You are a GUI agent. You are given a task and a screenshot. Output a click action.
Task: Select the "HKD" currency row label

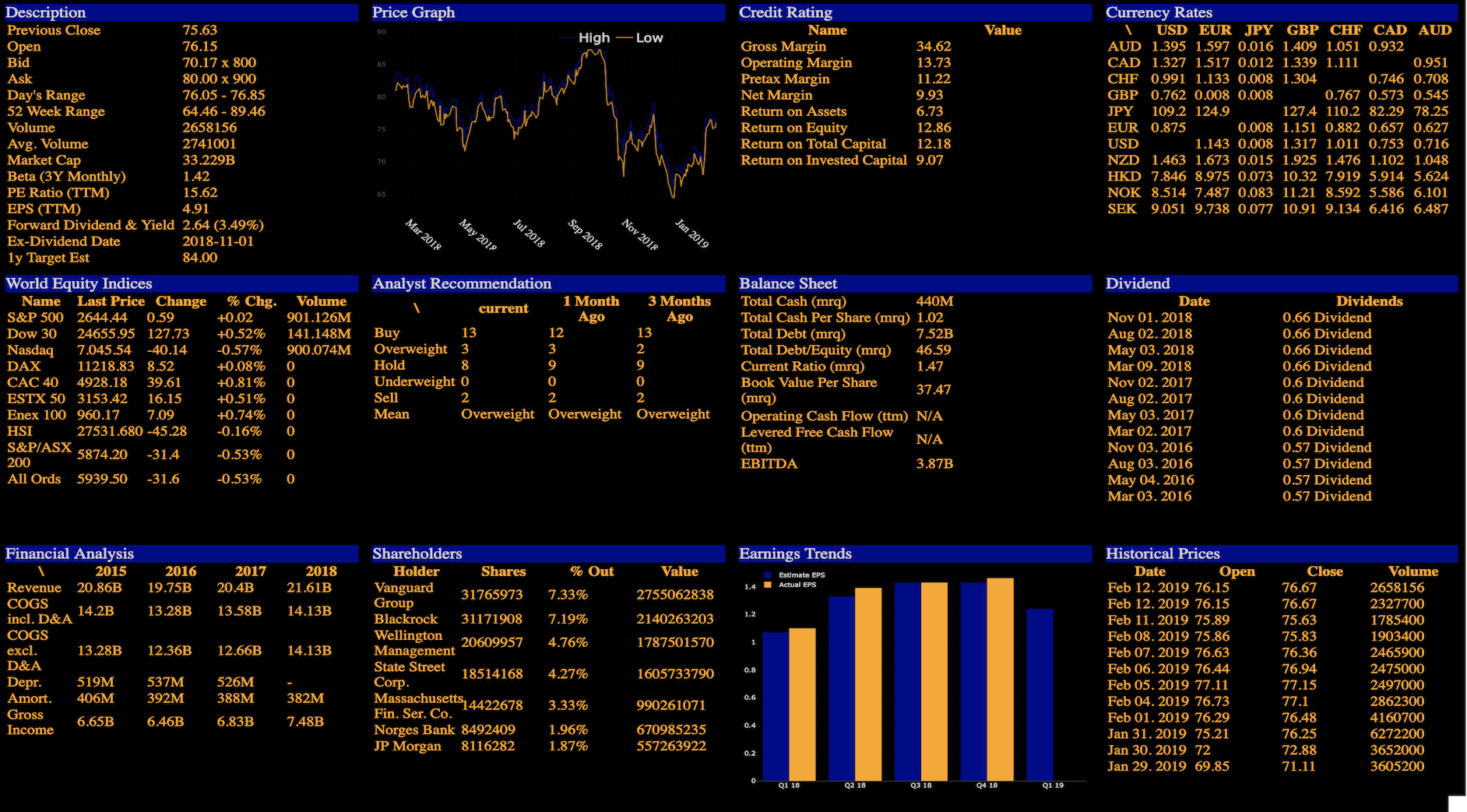pyautogui.click(x=1124, y=177)
